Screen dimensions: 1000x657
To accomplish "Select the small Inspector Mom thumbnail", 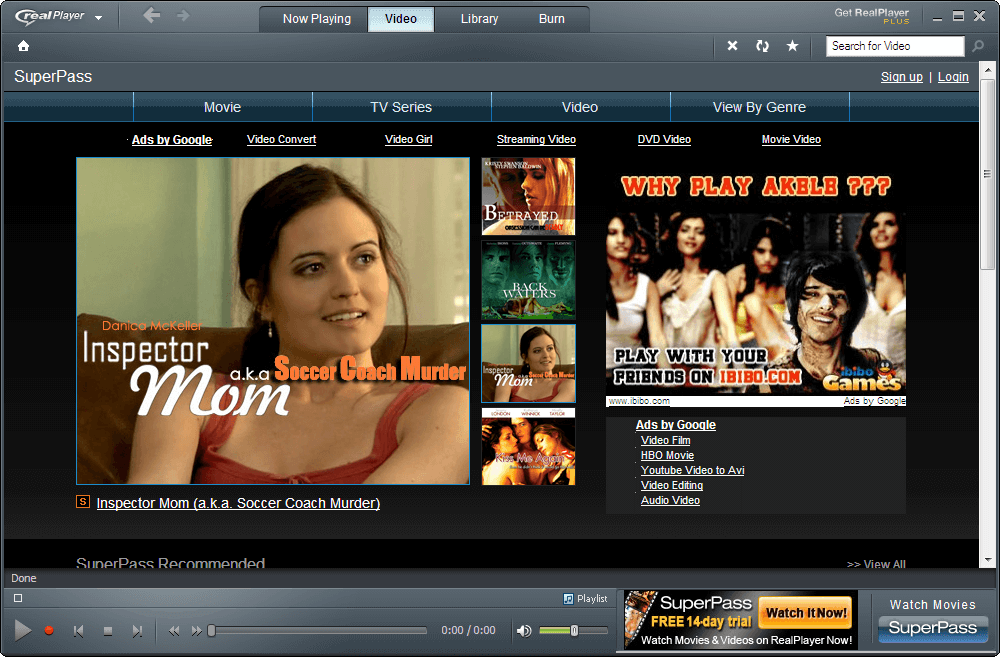I will [528, 363].
